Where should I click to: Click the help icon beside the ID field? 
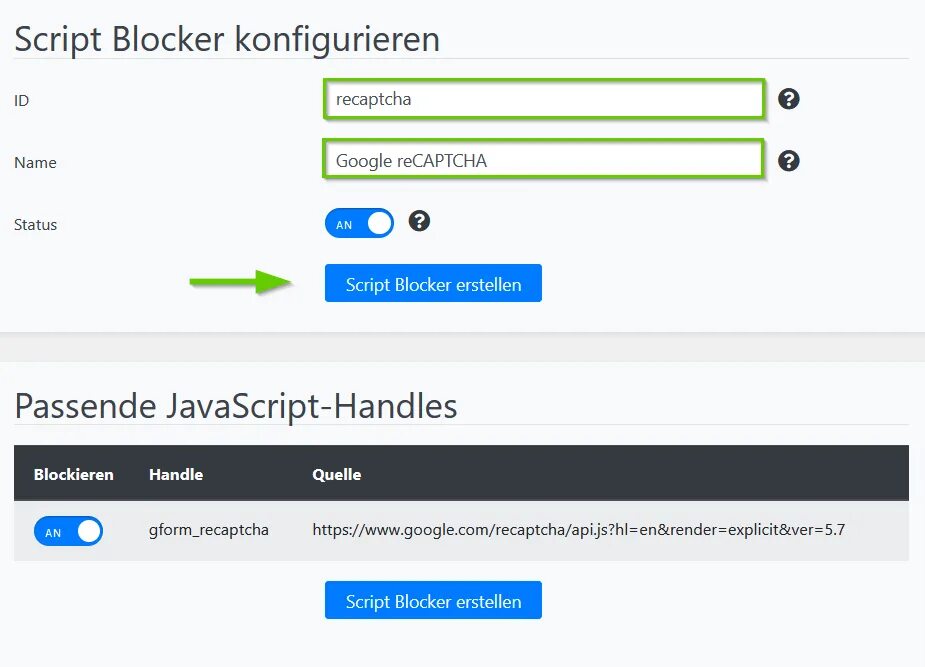pyautogui.click(x=789, y=99)
